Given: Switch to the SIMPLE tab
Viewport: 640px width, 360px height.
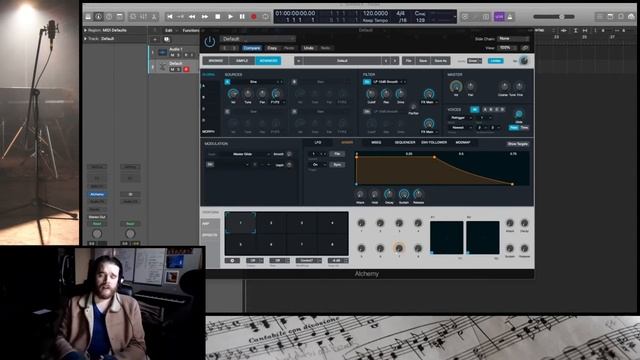Looking at the screenshot, I should (242, 61).
